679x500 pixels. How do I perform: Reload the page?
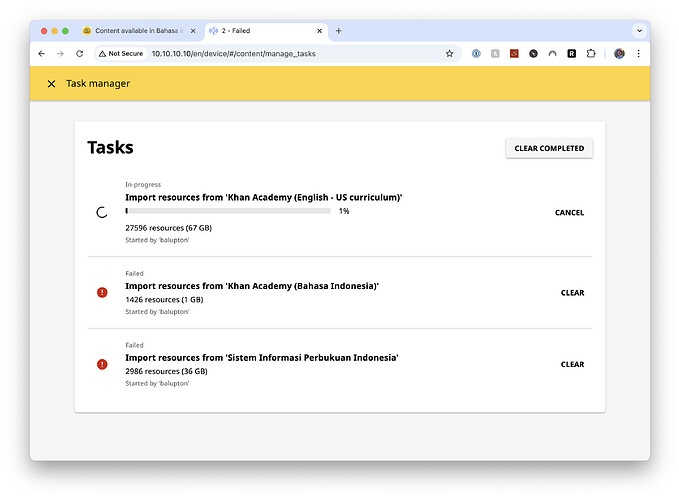click(x=79, y=54)
